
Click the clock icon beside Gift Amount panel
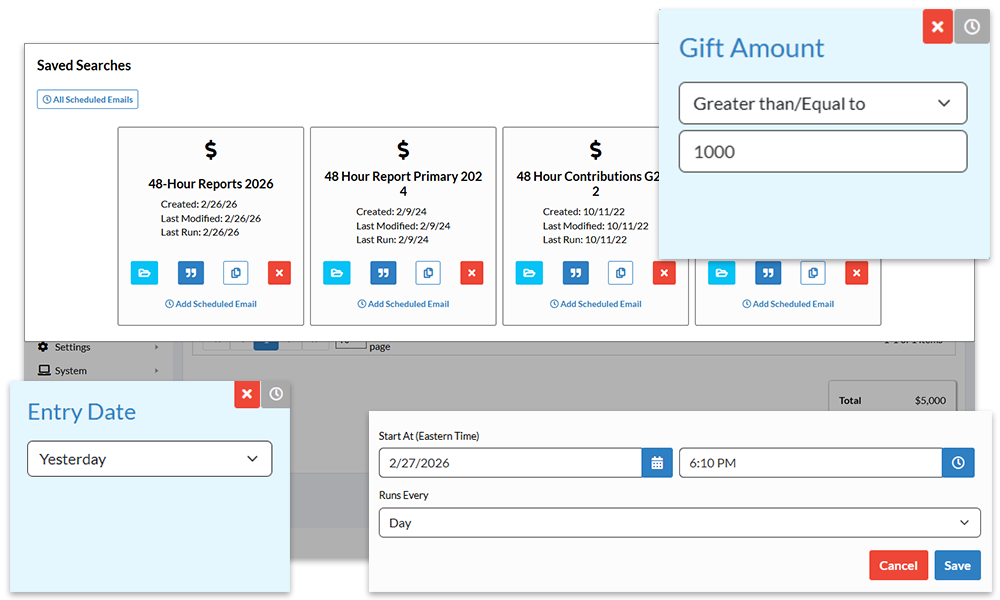pyautogui.click(x=971, y=26)
